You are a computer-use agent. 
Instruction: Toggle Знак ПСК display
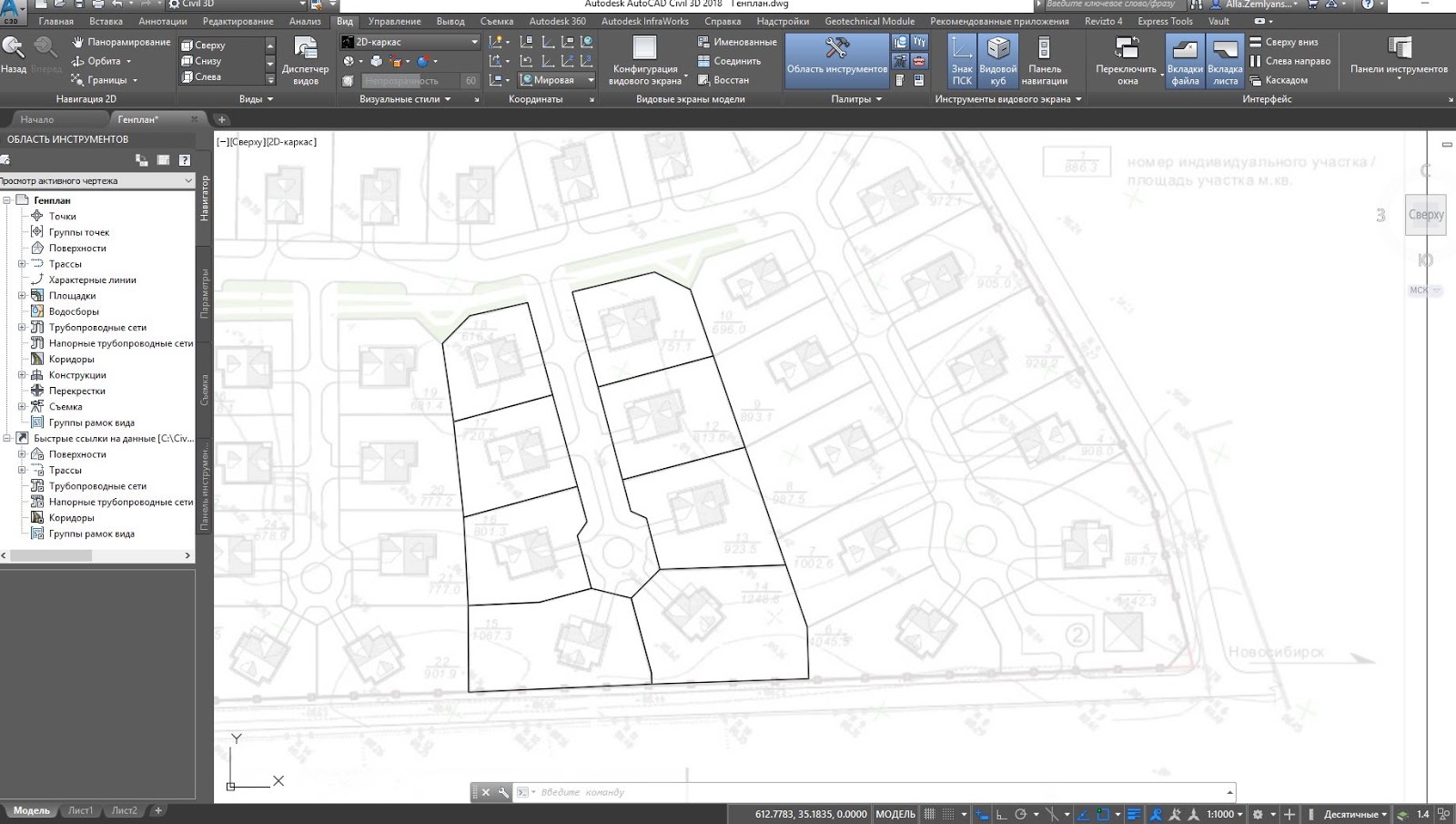pyautogui.click(x=962, y=61)
